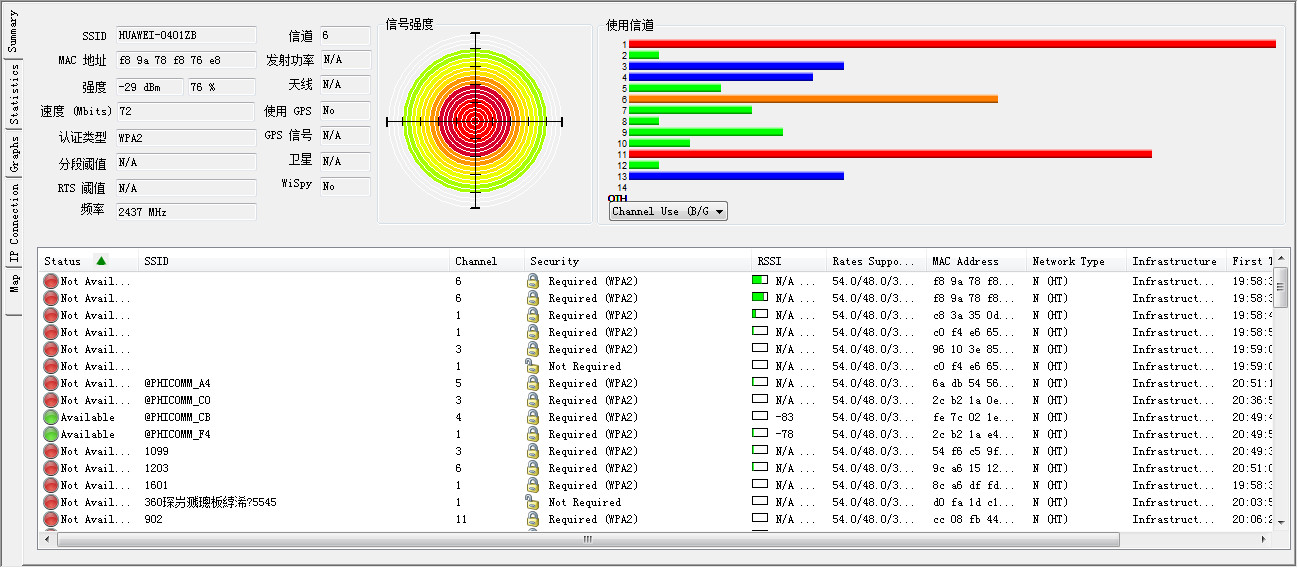Click the SSID field showing HUAWEI-0401ZB
Screen dimensions: 1298x568
tap(185, 35)
